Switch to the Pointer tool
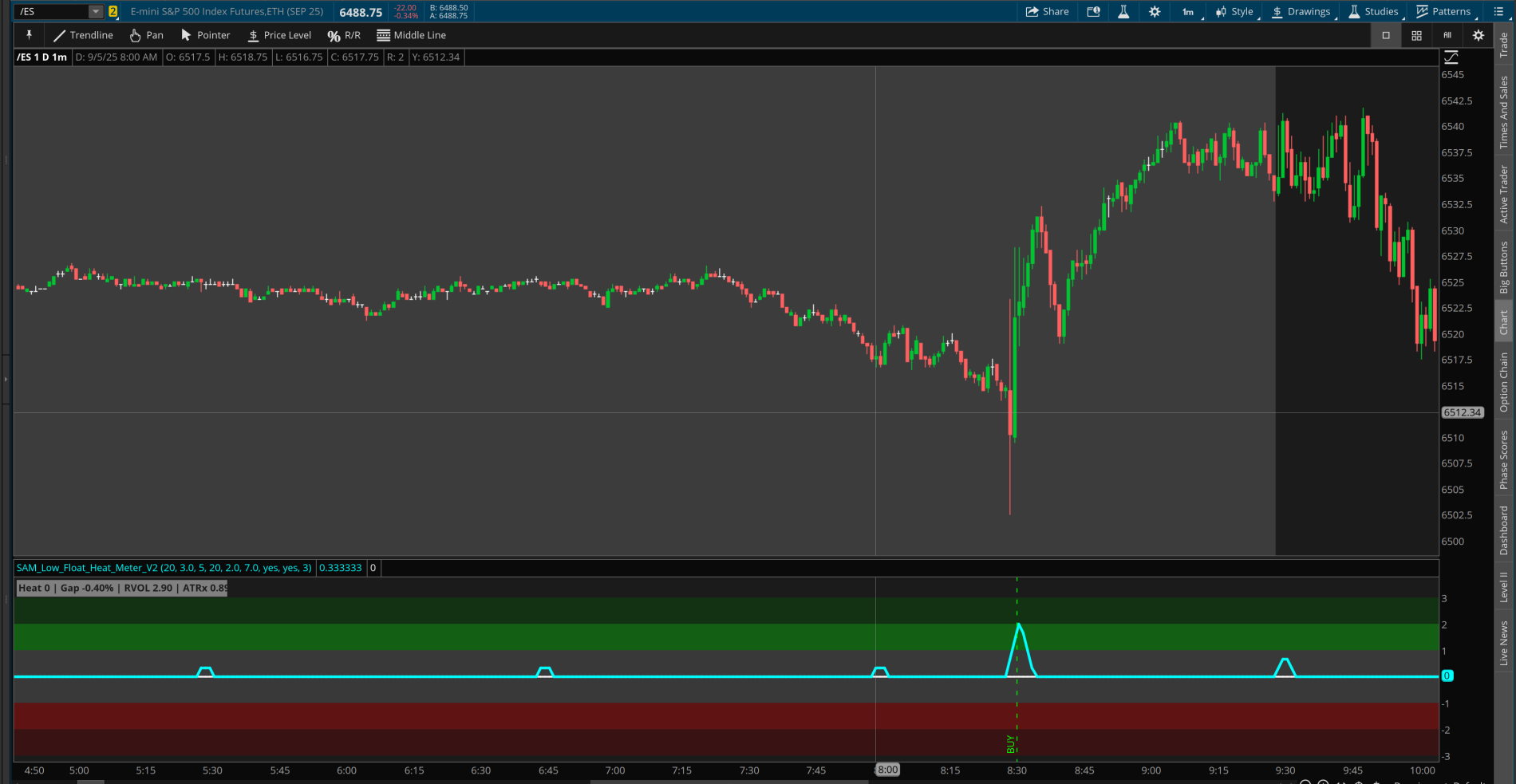The height and width of the screenshot is (784, 1516). click(x=205, y=35)
